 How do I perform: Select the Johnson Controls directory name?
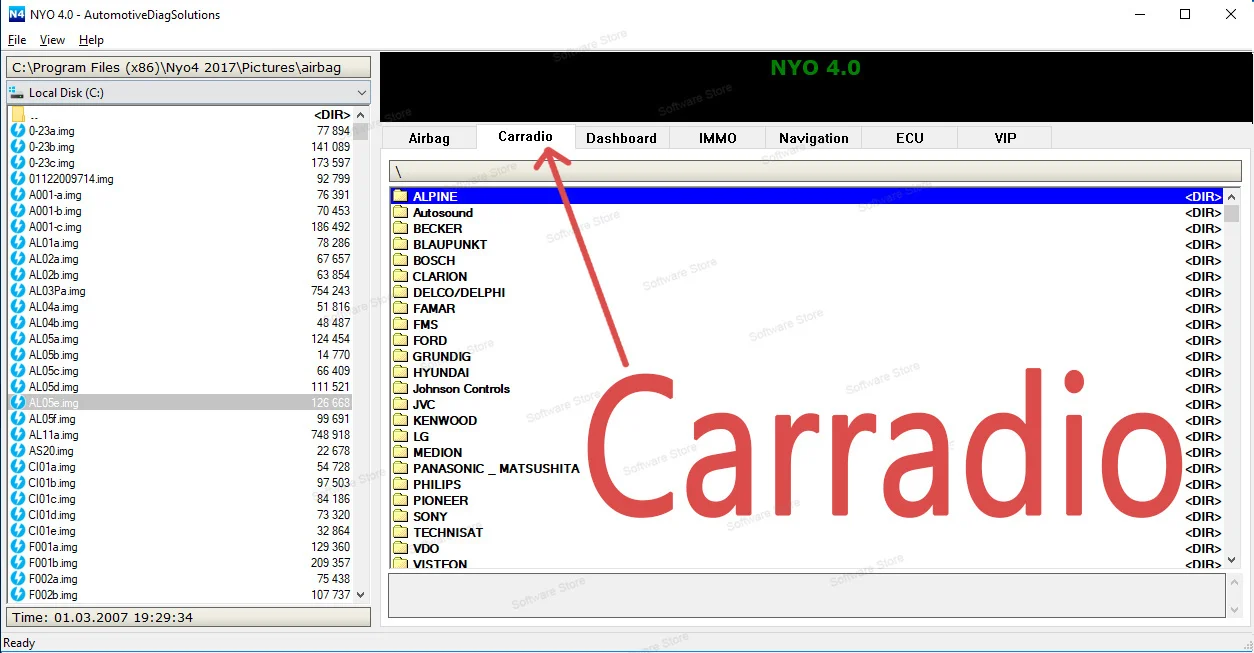(x=461, y=389)
